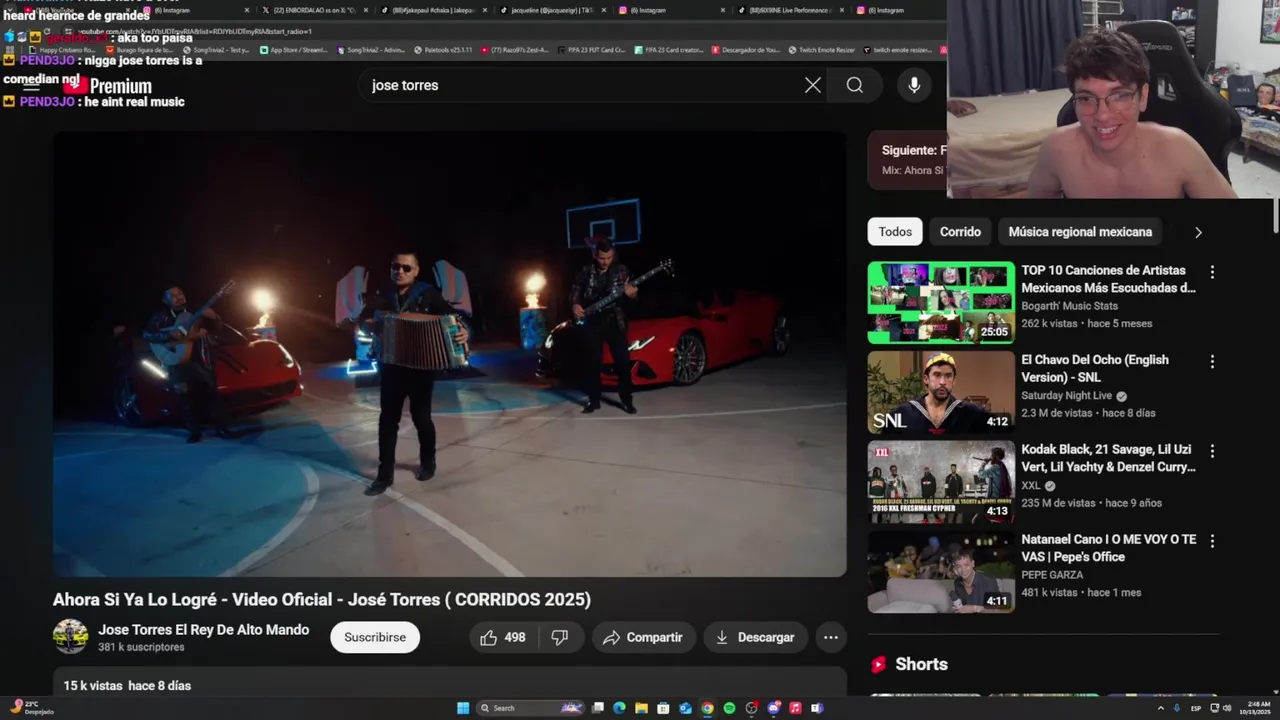Click the Compartir share button

click(642, 637)
